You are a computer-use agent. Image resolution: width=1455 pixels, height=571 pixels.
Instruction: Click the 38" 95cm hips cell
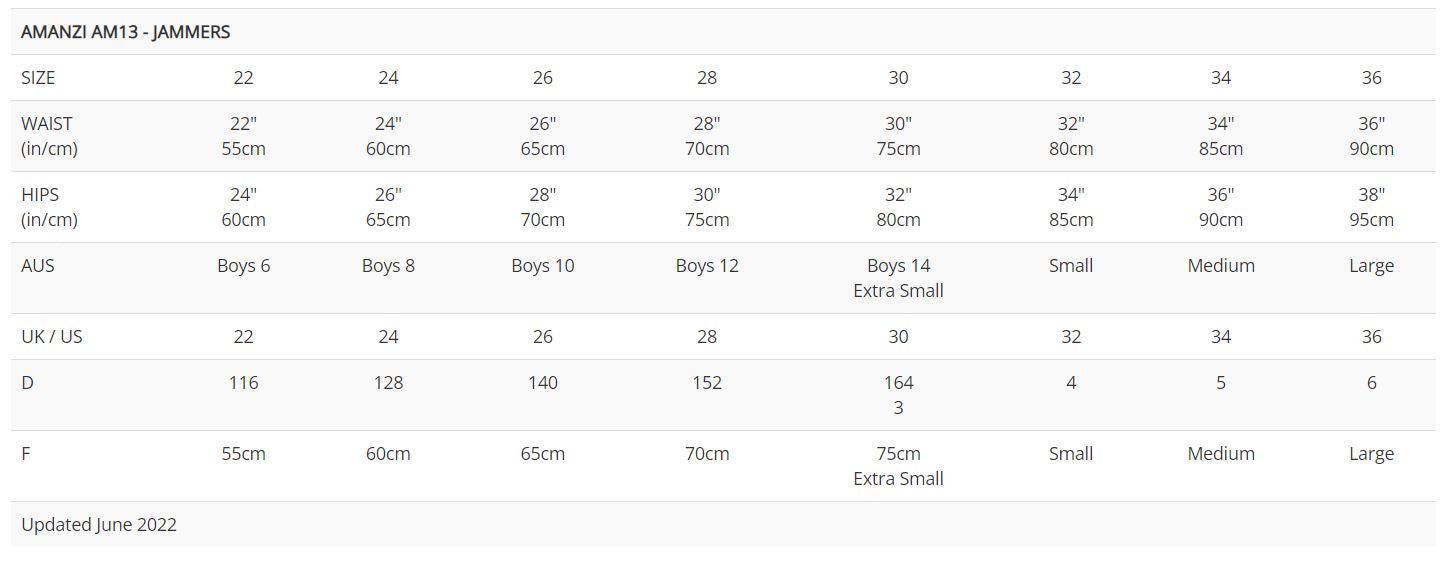click(x=1371, y=207)
